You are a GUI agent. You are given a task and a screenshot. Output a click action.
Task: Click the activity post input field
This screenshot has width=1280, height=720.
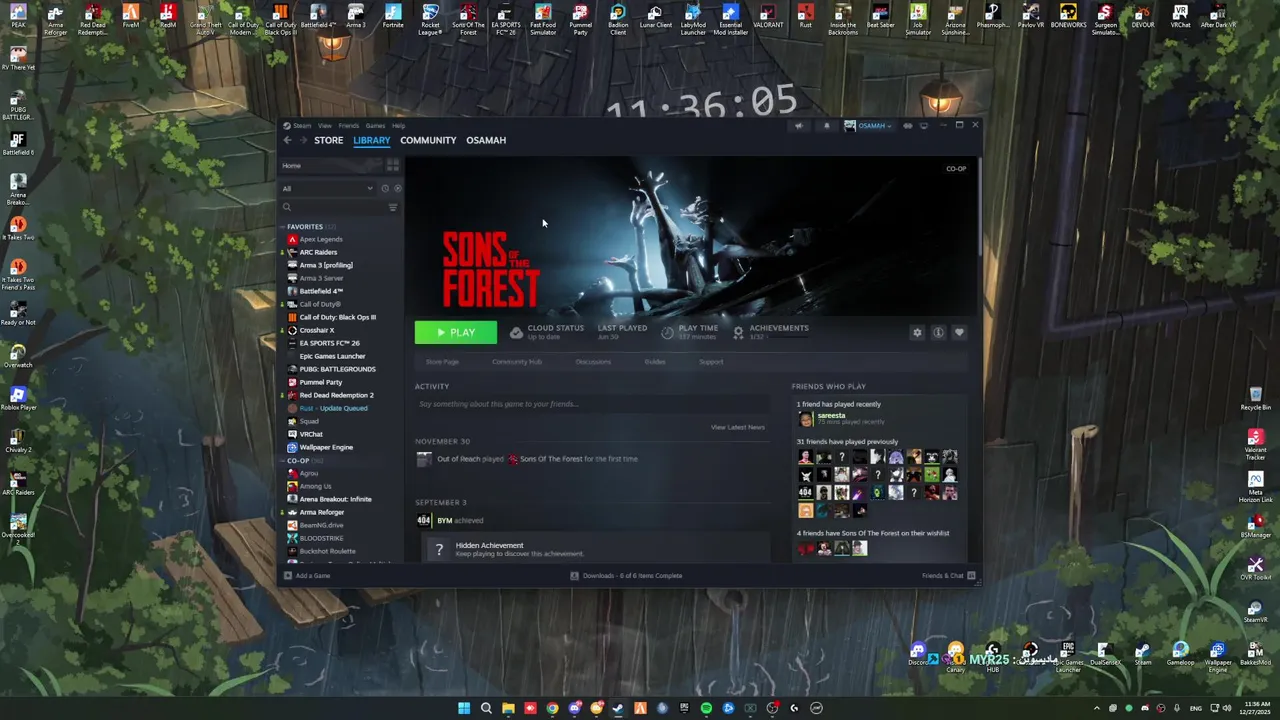coord(592,404)
